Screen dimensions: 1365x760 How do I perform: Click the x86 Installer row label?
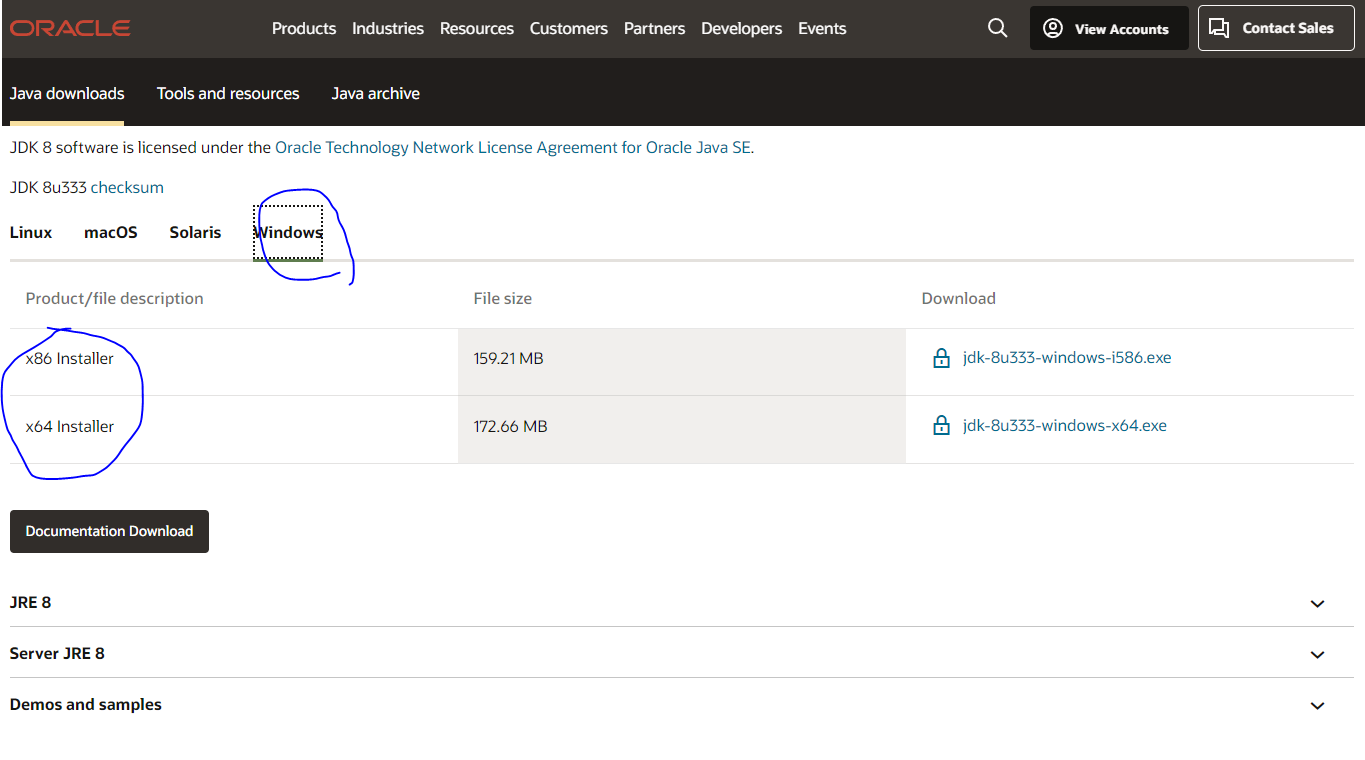click(x=70, y=358)
